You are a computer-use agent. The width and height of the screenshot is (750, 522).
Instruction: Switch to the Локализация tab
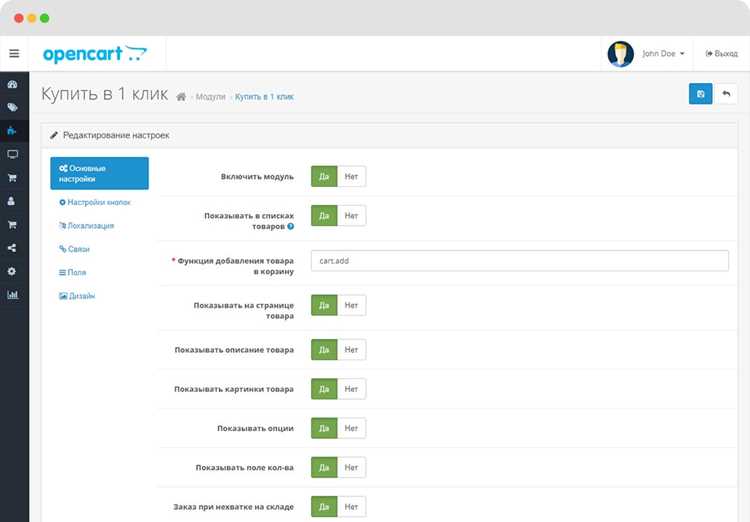[87, 226]
